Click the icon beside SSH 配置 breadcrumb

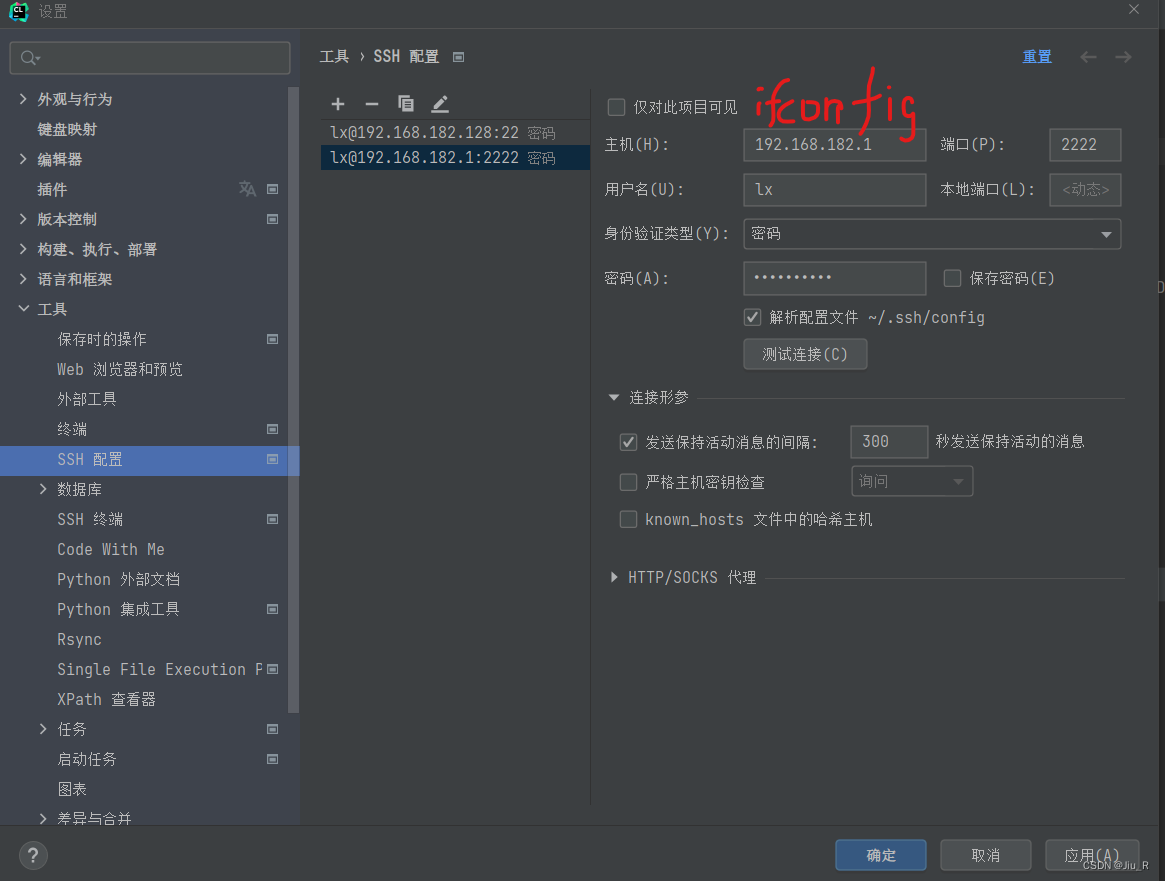coord(458,57)
